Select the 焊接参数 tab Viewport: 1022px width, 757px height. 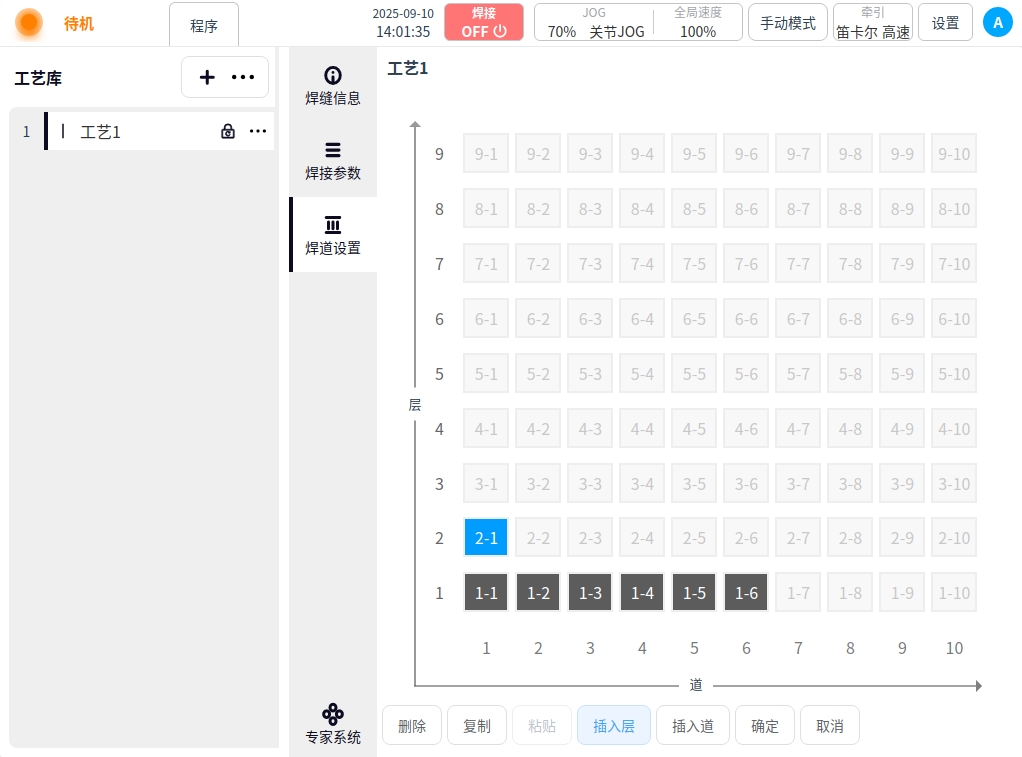pos(333,160)
